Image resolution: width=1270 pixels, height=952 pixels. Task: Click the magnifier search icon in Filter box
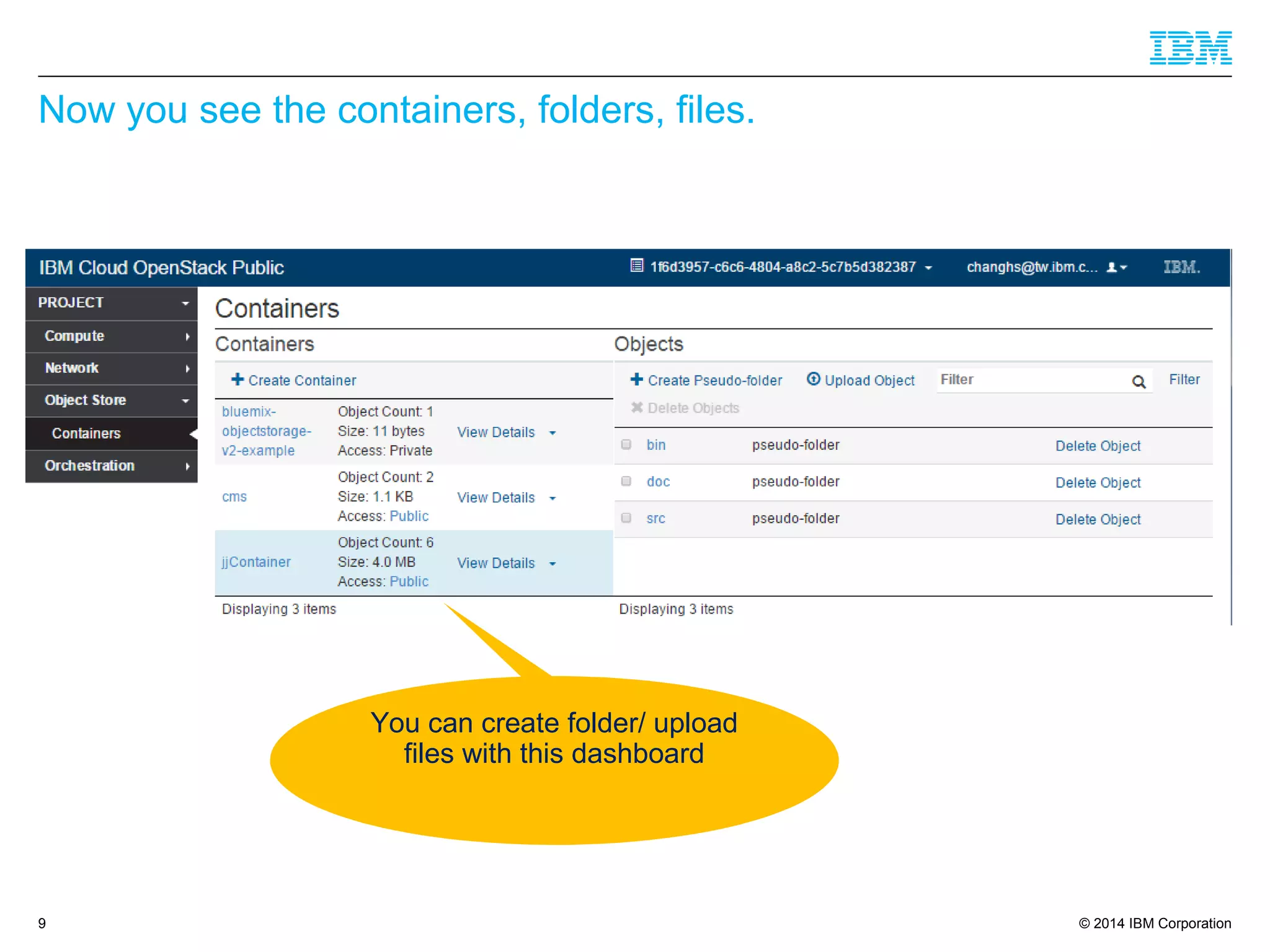(x=1139, y=381)
